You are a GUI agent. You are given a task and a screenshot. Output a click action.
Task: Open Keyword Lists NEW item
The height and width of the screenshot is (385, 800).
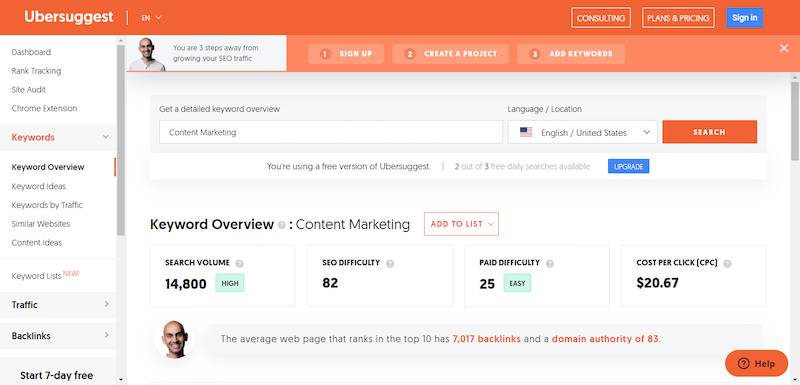[45, 275]
